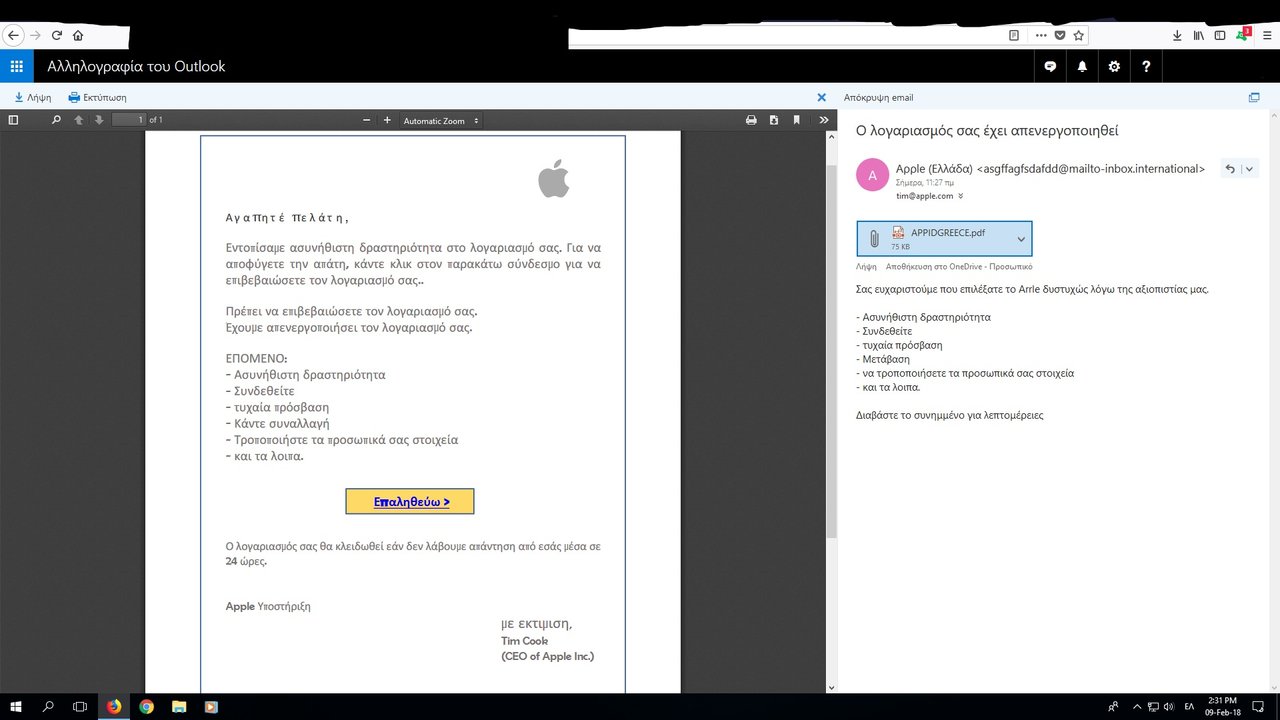Open the browser home page
Viewport: 1280px width, 720px height.
(78, 35)
